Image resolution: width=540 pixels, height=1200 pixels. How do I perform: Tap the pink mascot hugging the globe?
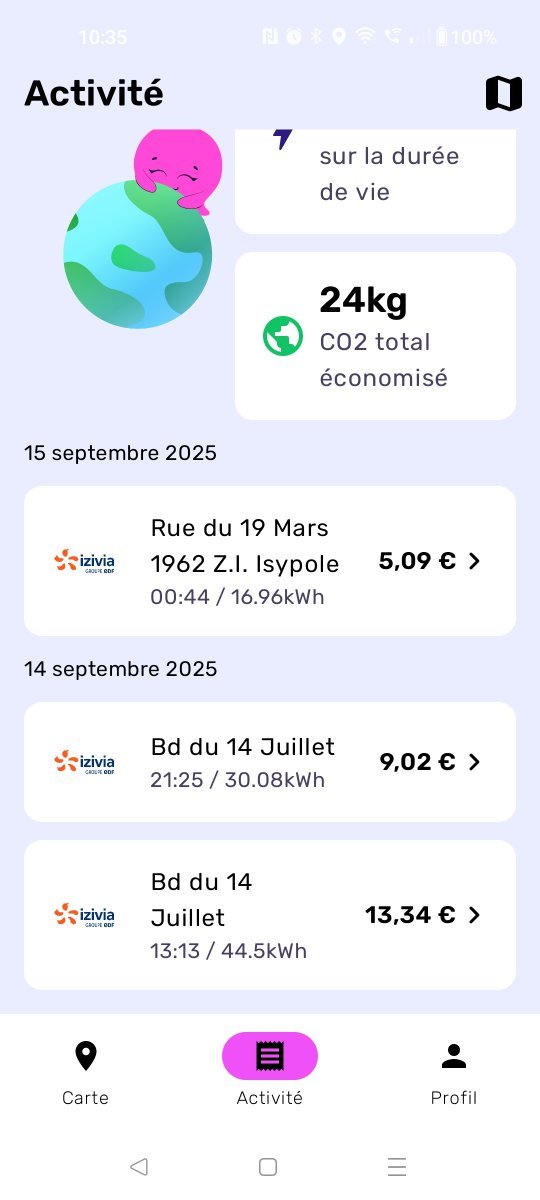[x=179, y=167]
